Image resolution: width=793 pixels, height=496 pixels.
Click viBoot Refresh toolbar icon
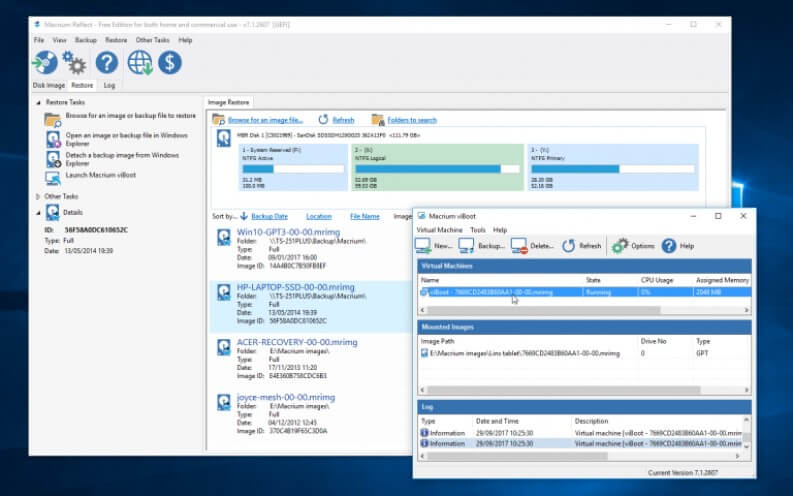point(569,246)
